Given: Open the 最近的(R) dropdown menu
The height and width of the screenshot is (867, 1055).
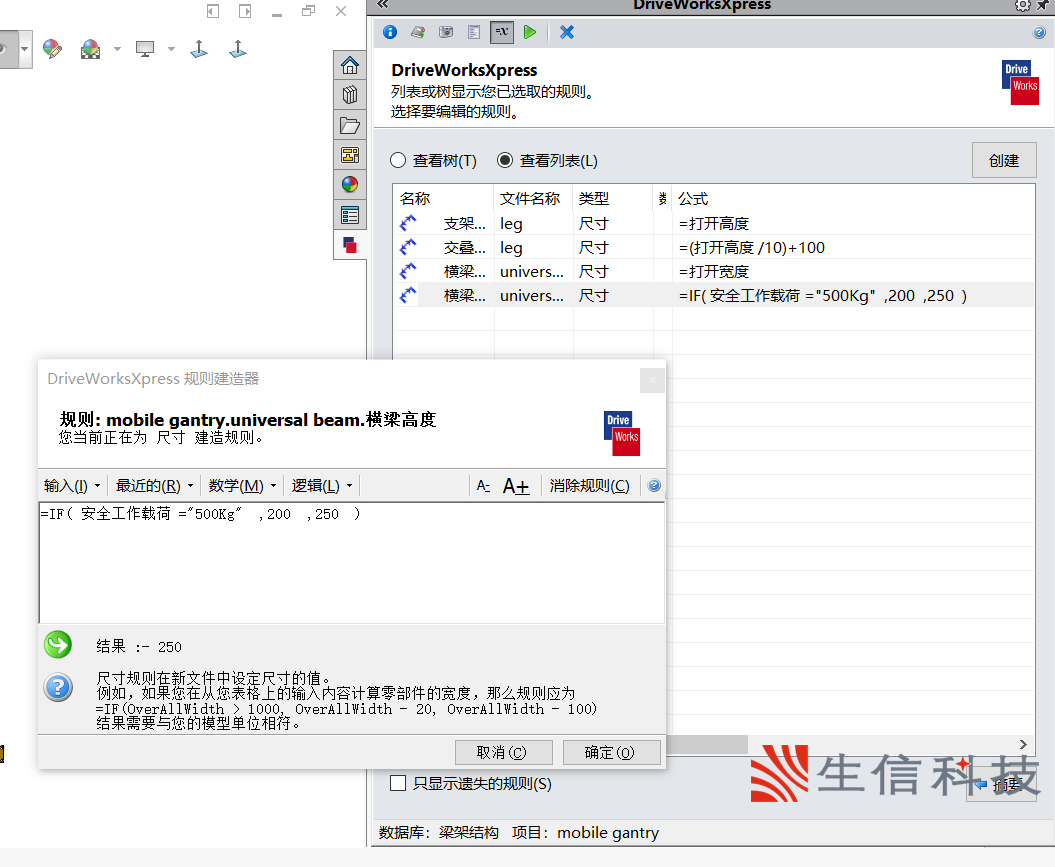Looking at the screenshot, I should (x=154, y=486).
